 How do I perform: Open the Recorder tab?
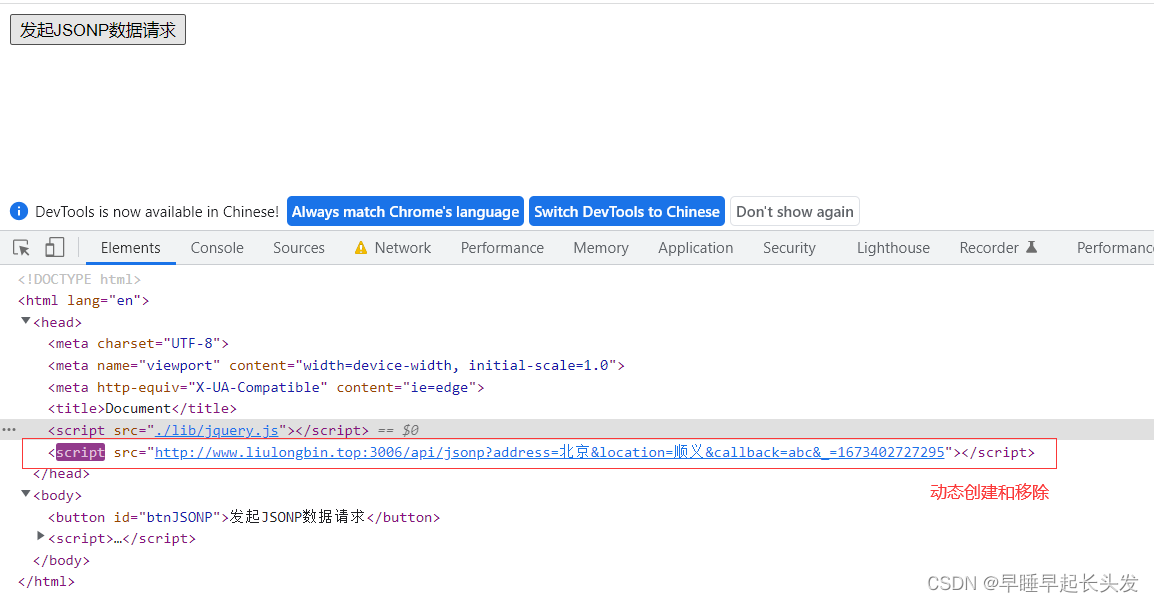point(988,248)
